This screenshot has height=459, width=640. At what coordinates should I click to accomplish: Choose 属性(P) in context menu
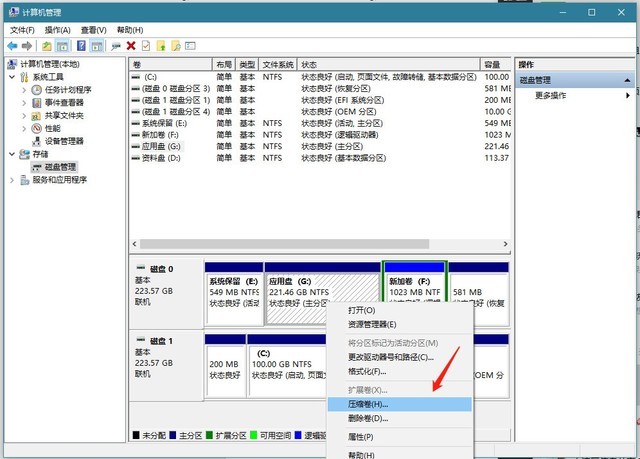(400, 437)
